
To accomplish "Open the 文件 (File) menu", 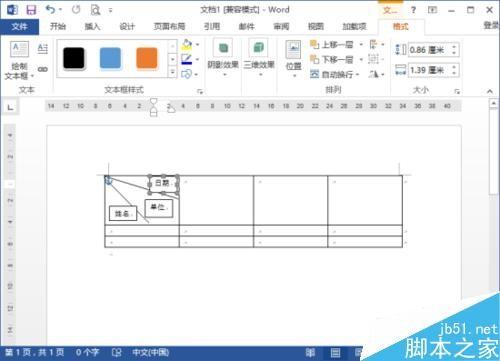I will coord(19,27).
